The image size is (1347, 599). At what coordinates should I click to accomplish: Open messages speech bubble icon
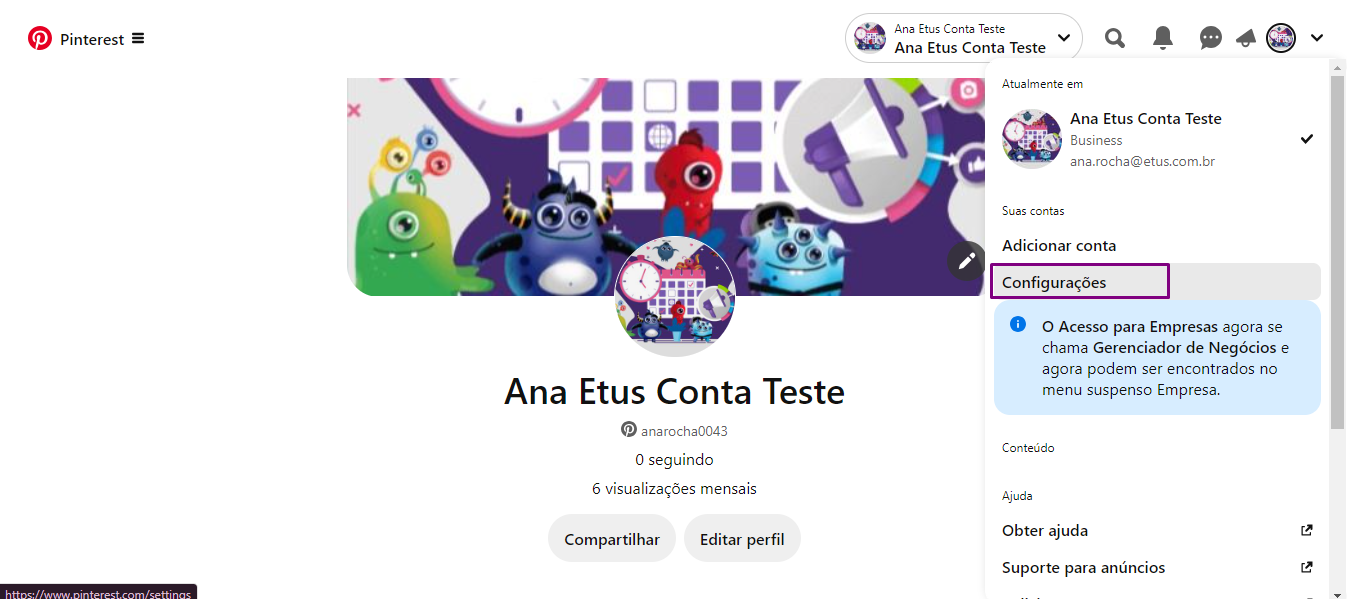(1210, 39)
